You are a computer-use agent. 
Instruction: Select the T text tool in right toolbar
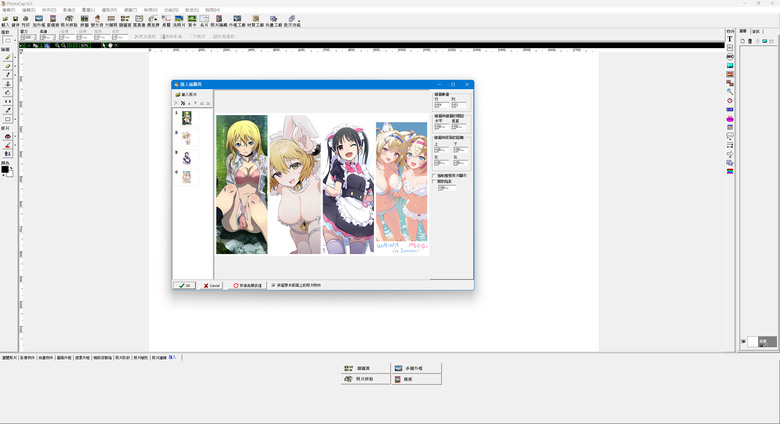(x=730, y=39)
